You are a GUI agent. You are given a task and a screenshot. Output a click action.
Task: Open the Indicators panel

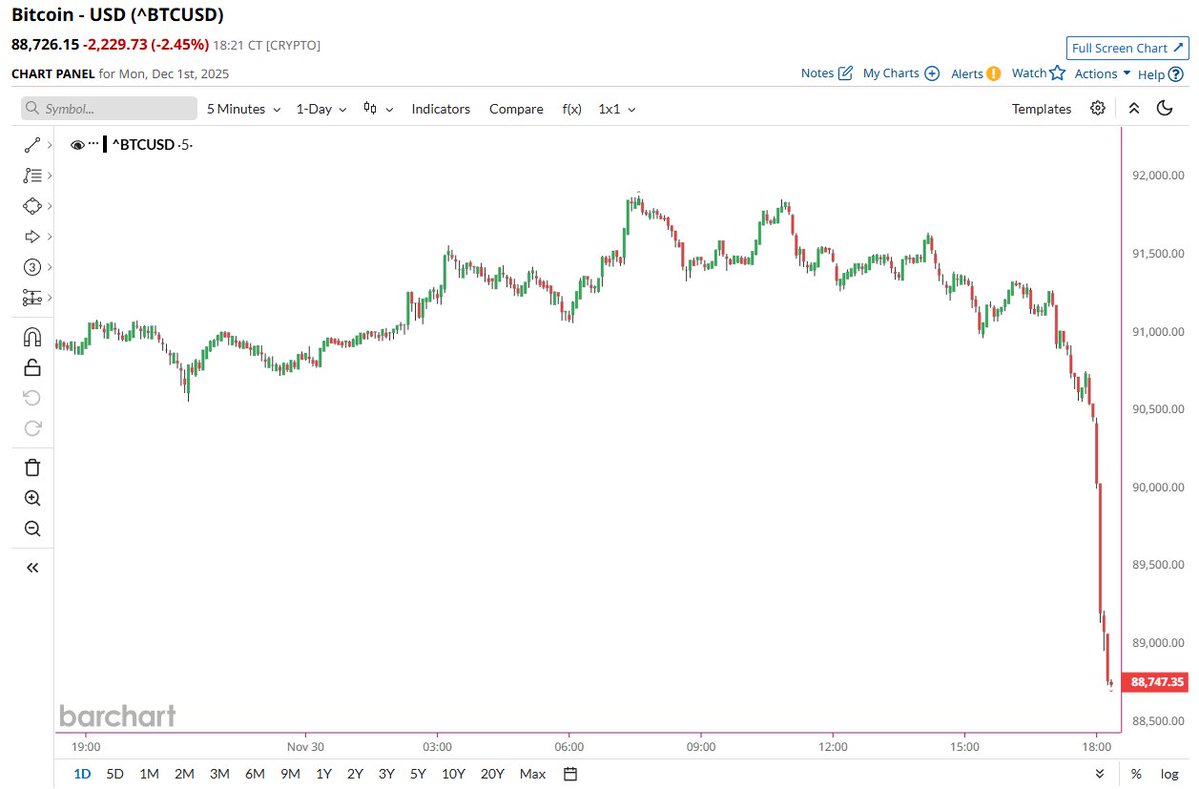tap(440, 108)
